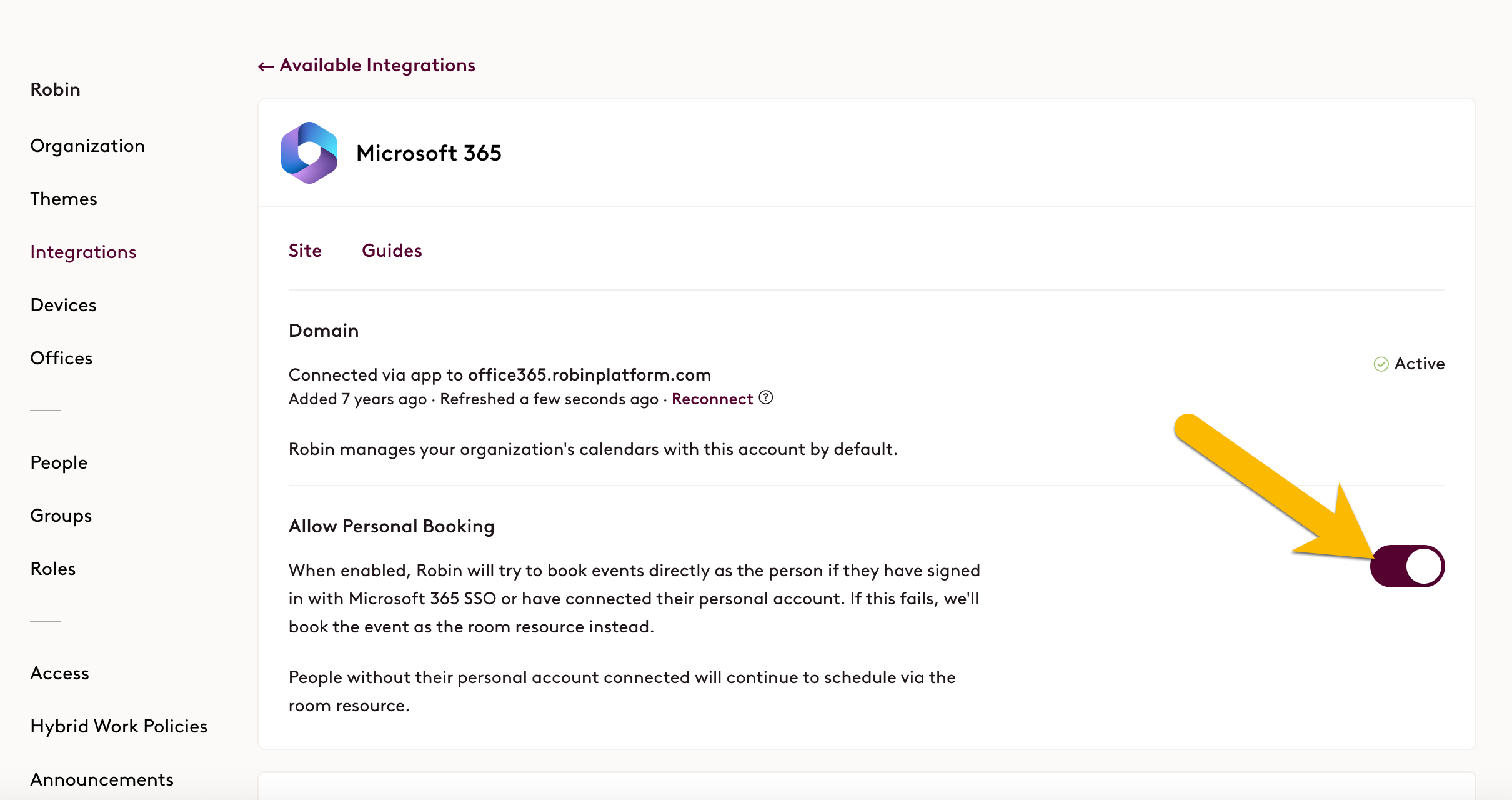1512x800 pixels.
Task: Open Offices in the sidebar
Action: [x=61, y=358]
